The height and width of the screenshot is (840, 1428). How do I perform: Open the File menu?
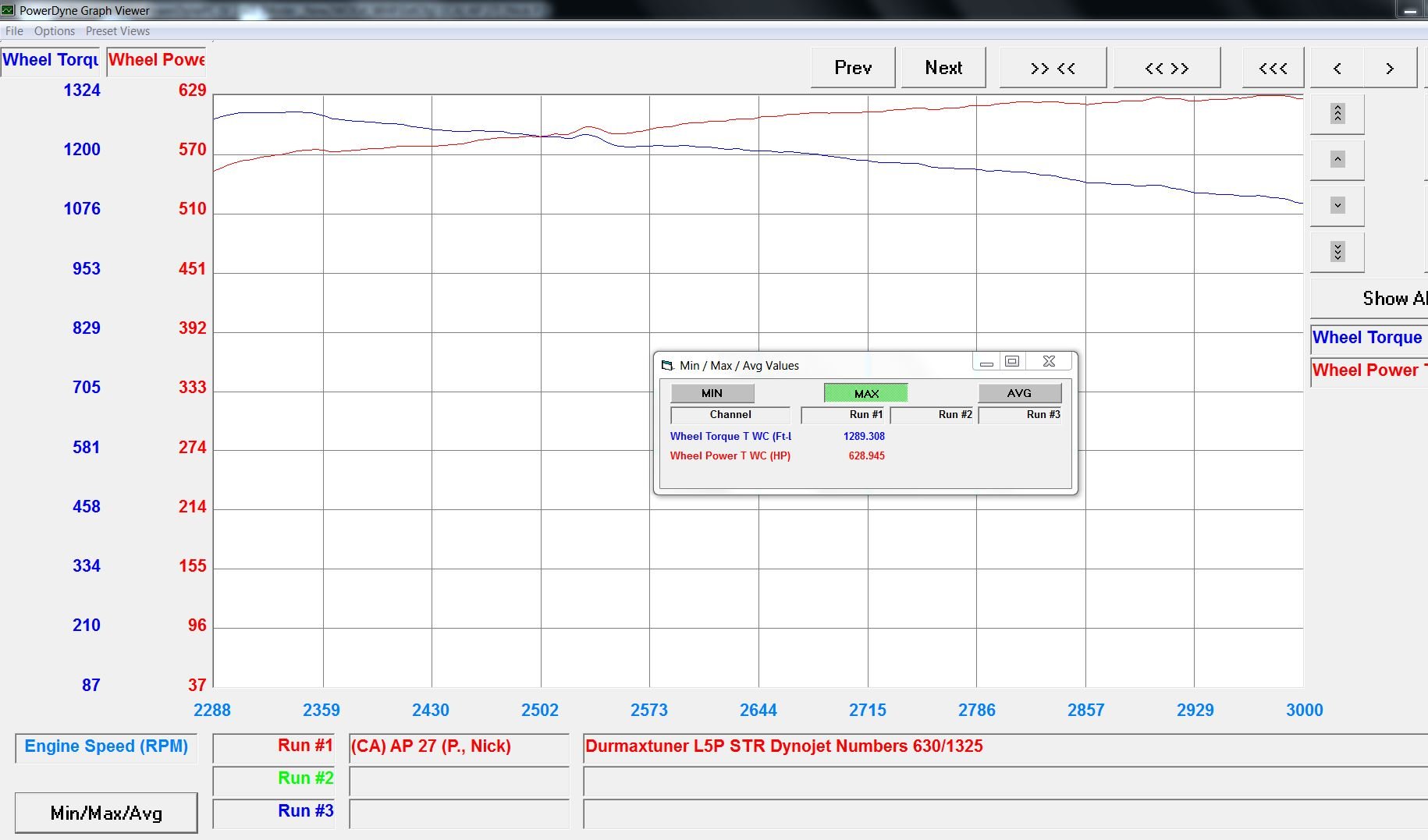point(13,31)
